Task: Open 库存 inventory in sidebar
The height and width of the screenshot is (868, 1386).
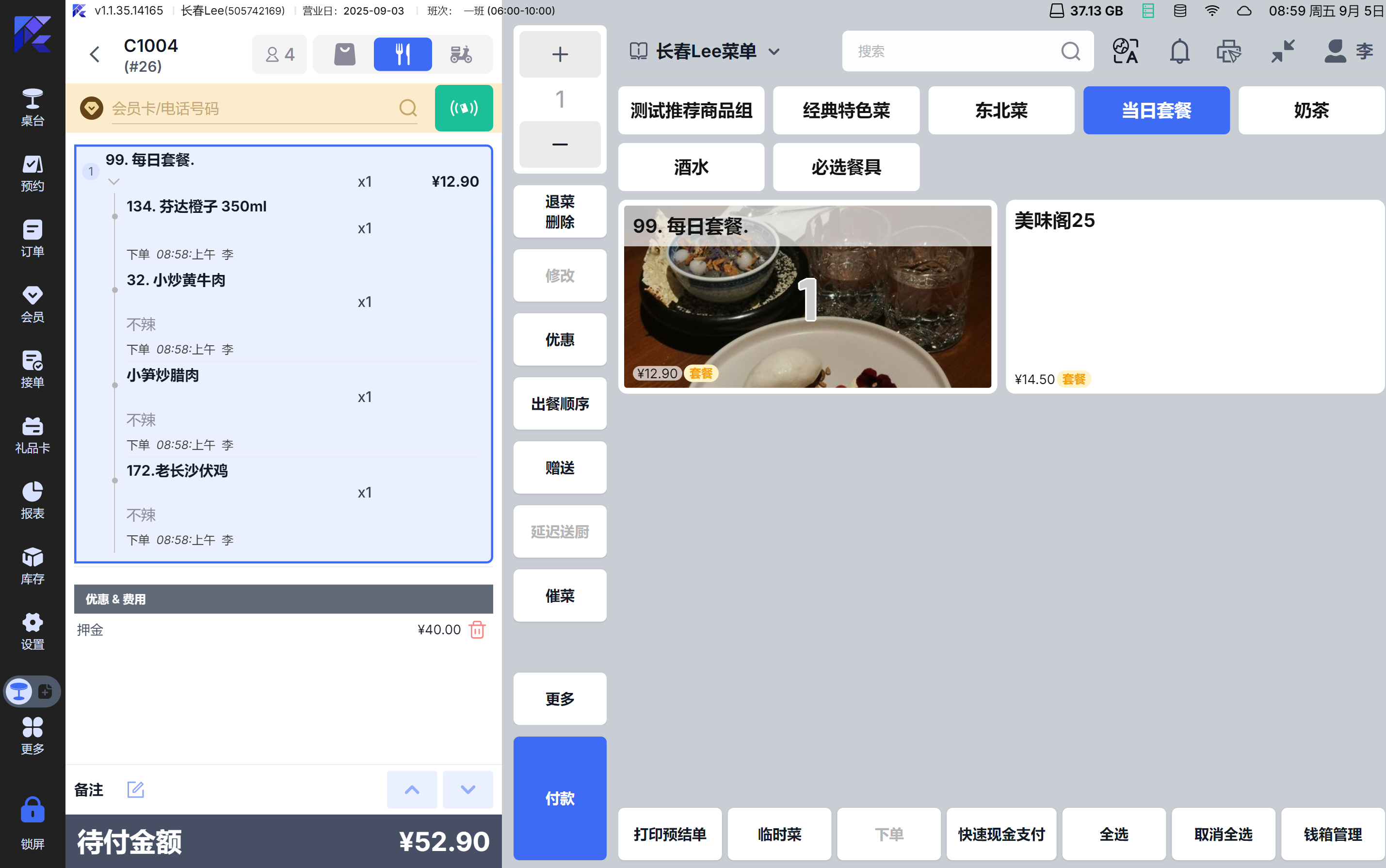Action: coord(32,565)
